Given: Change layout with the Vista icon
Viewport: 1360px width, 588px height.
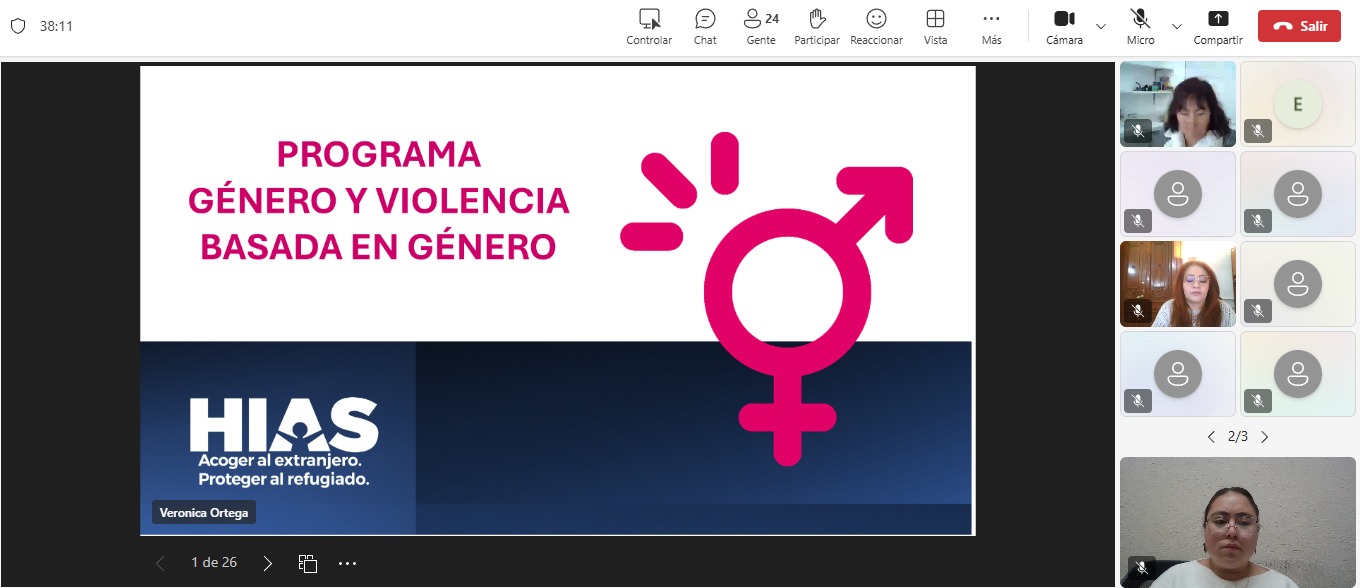Looking at the screenshot, I should (935, 20).
